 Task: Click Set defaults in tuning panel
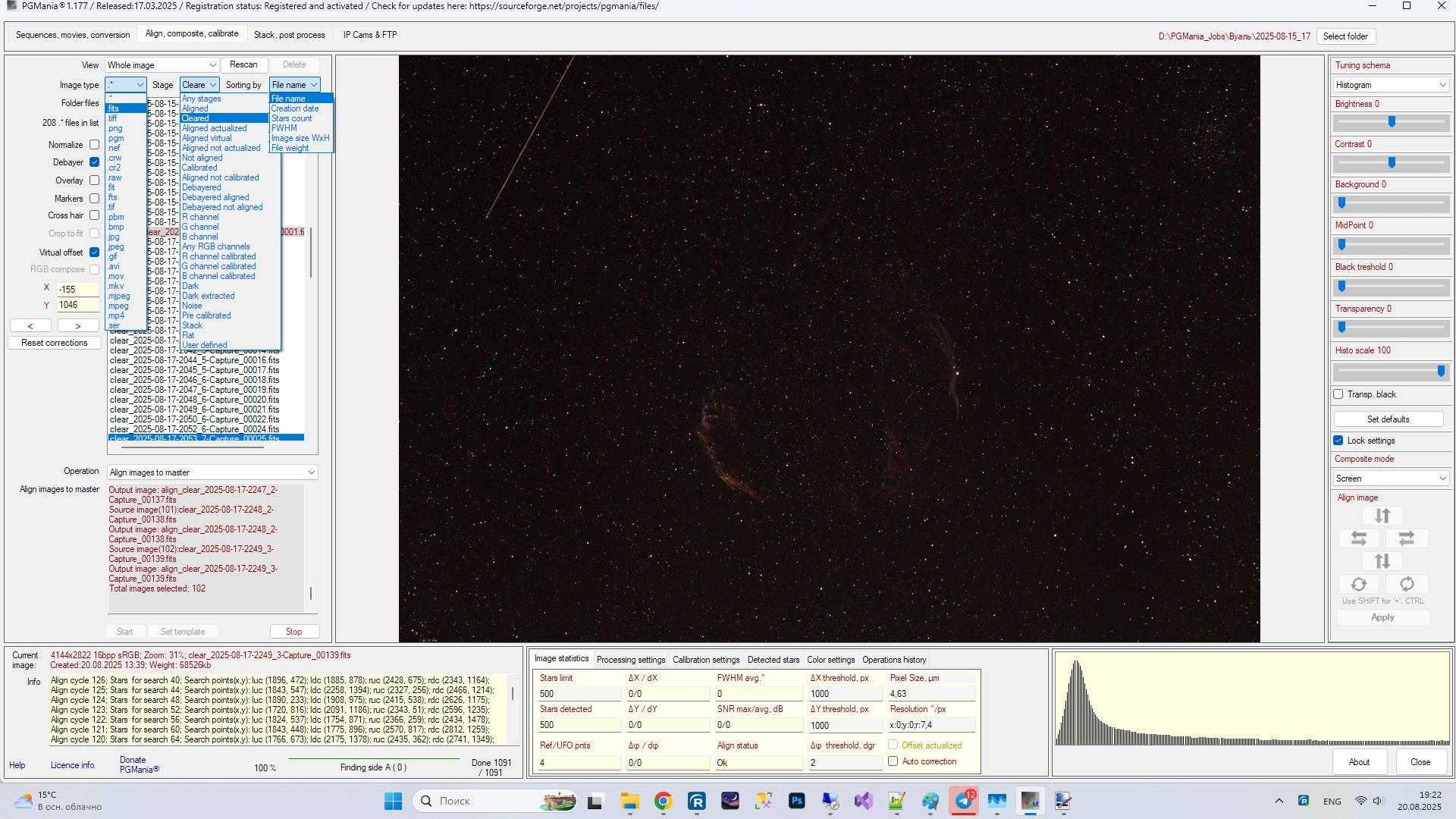(1388, 419)
